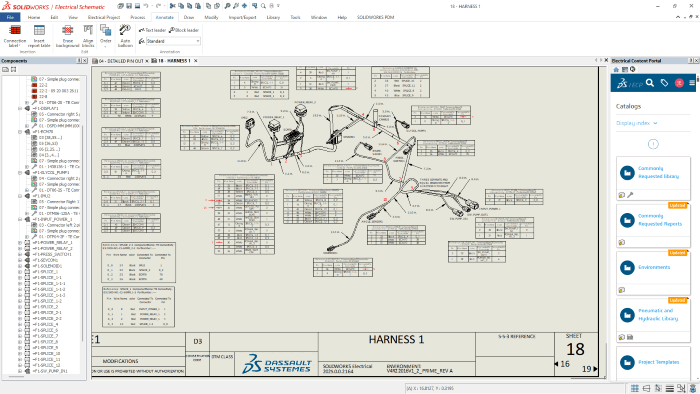This screenshot has height=394, width=700.
Task: Open Commonly Requested Library link
Action: pyautogui.click(x=658, y=172)
